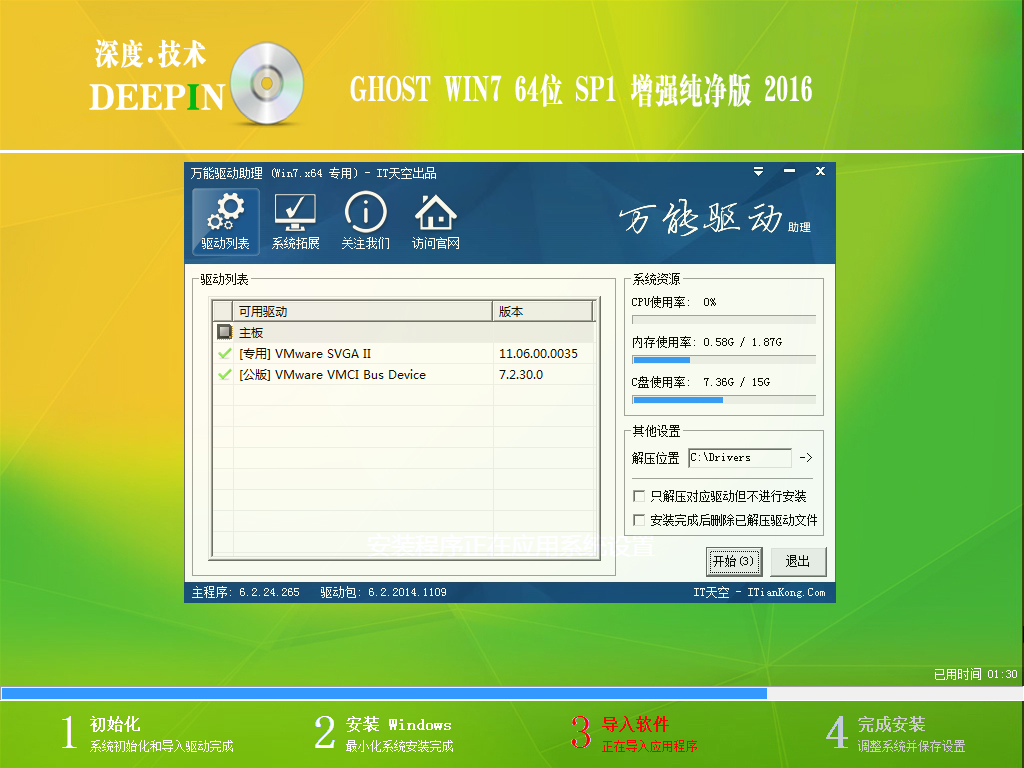Close the 万能驱动助理 window

[820, 171]
